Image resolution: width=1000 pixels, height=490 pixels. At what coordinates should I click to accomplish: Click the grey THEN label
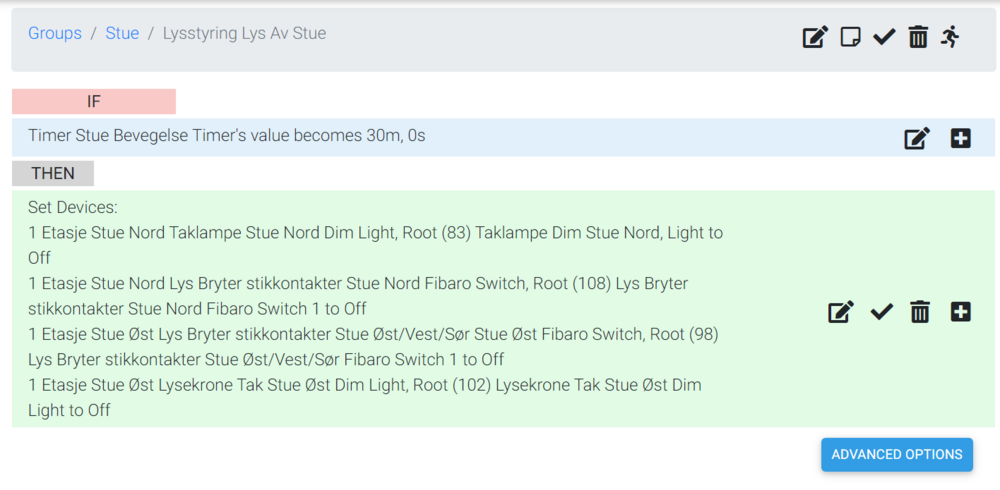[x=53, y=173]
